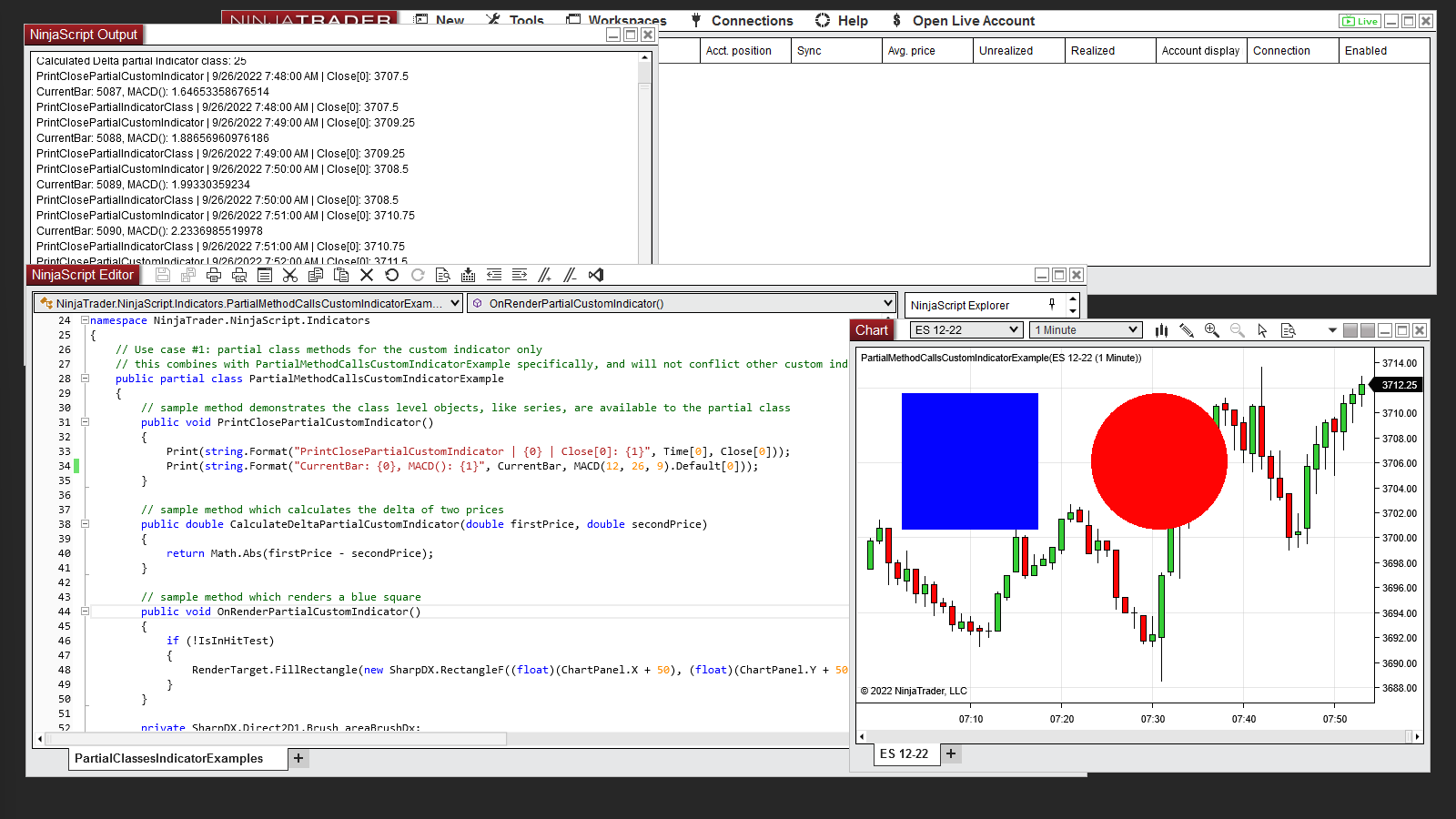This screenshot has height=819, width=1456.
Task: Select the chart cursor pointer tool
Action: [1263, 330]
